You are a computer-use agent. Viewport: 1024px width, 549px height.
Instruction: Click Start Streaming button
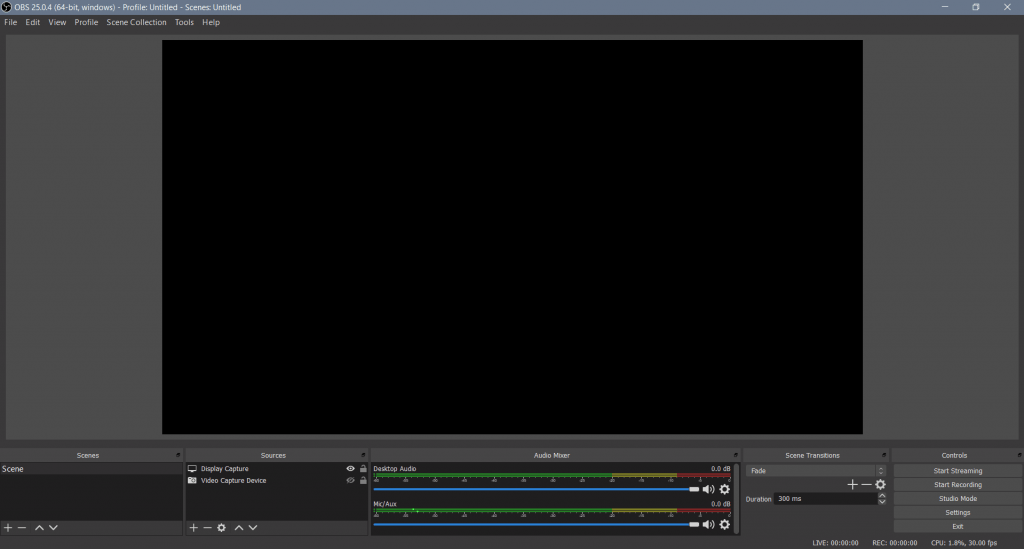click(957, 471)
